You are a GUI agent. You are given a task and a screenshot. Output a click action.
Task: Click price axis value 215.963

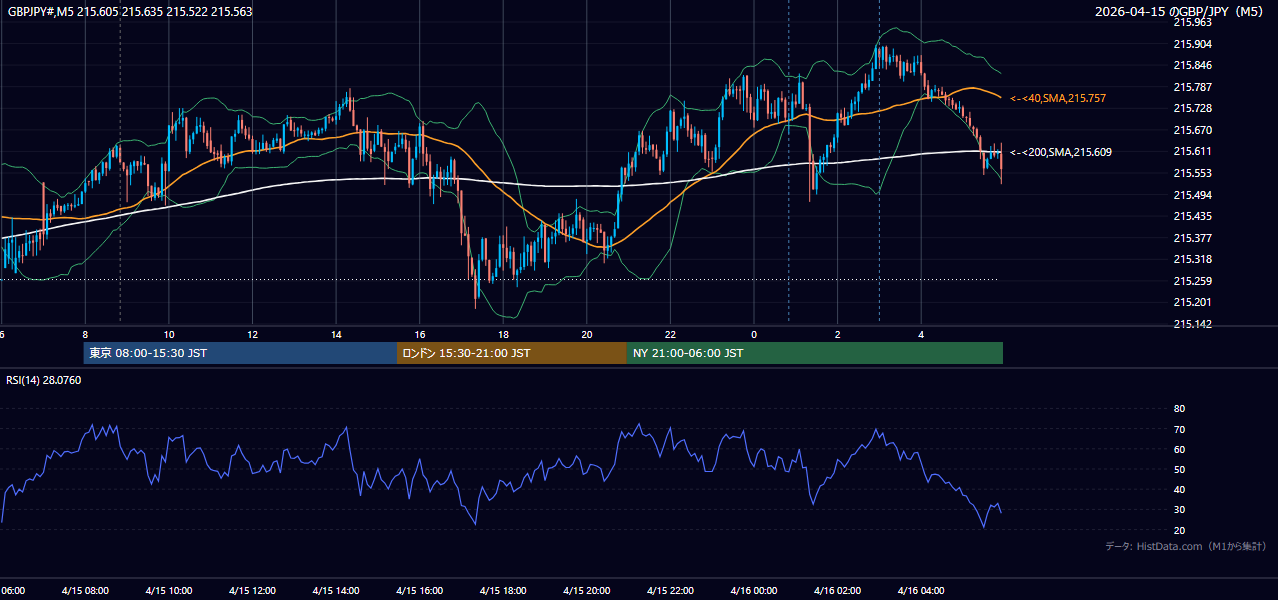(1192, 22)
